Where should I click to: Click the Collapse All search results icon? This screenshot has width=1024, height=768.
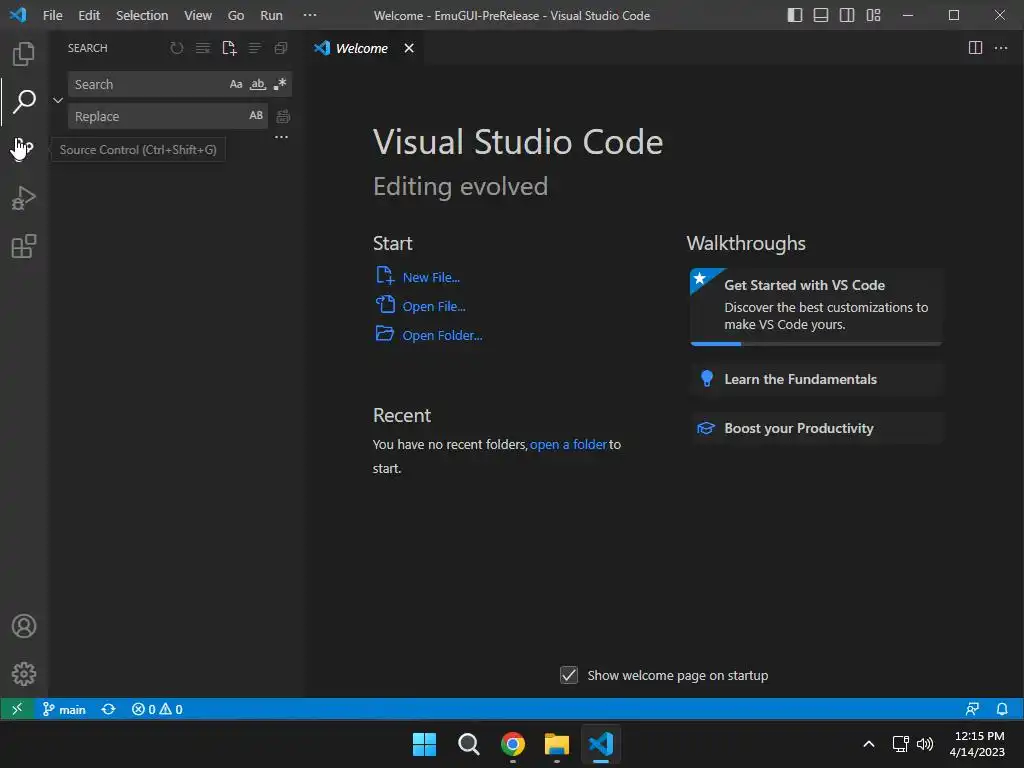[281, 48]
